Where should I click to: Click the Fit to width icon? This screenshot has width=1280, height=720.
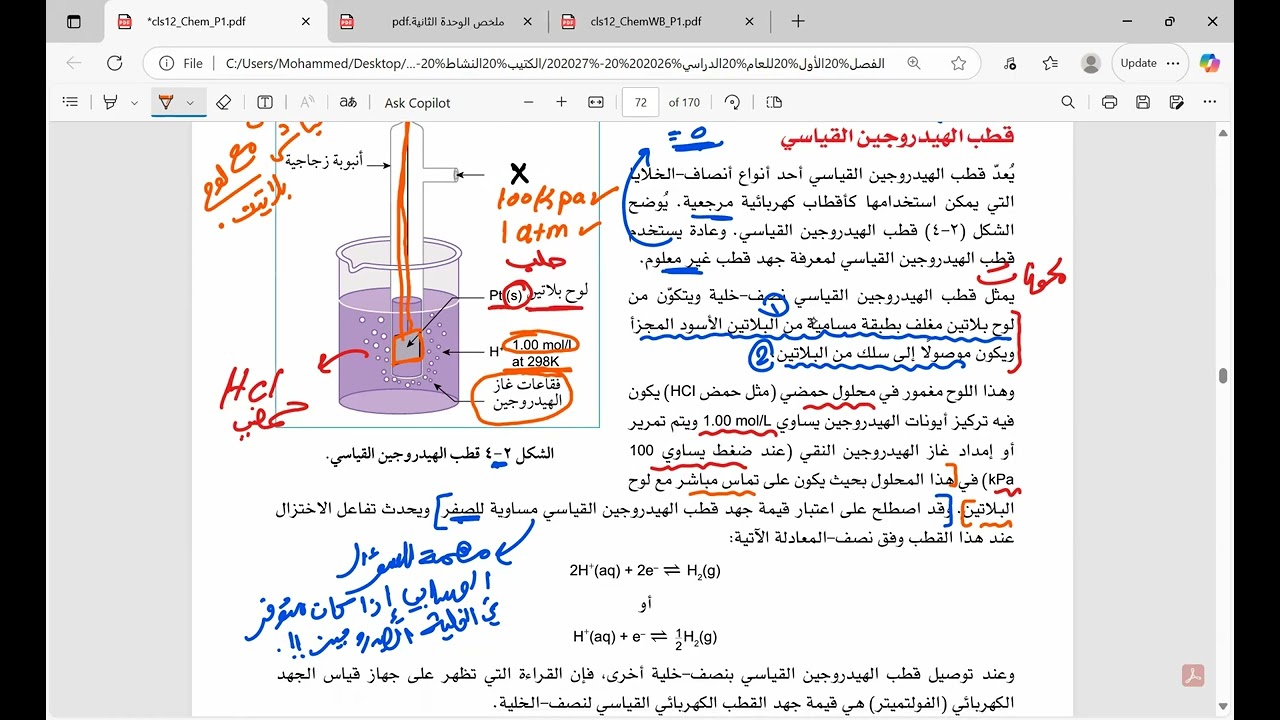(596, 102)
